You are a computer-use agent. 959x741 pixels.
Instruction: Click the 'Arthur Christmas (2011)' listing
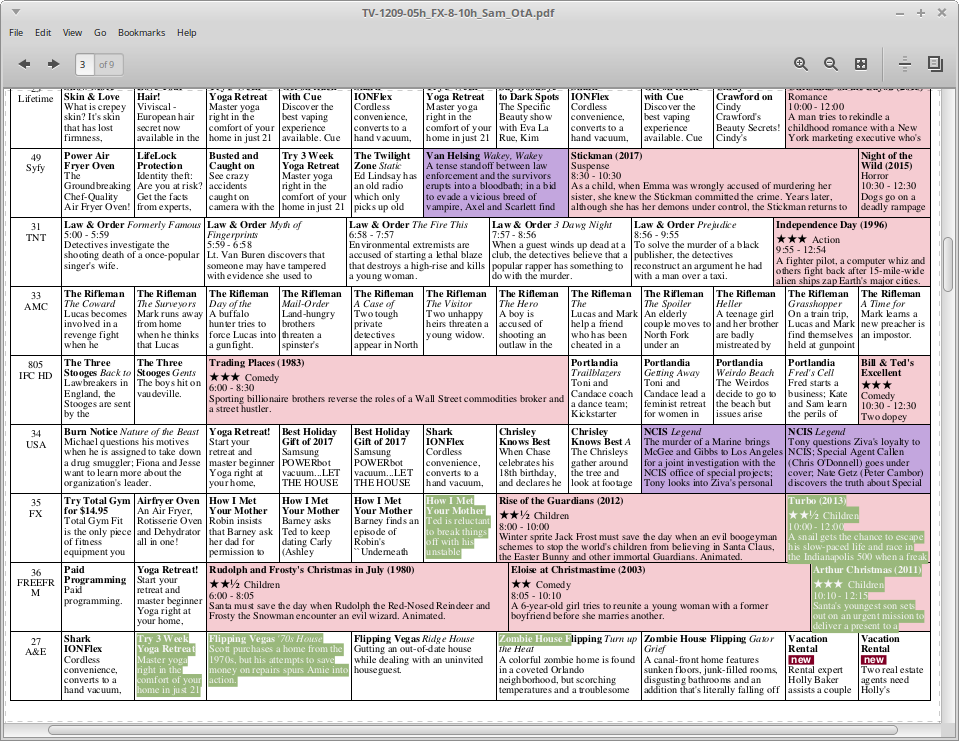(x=870, y=597)
